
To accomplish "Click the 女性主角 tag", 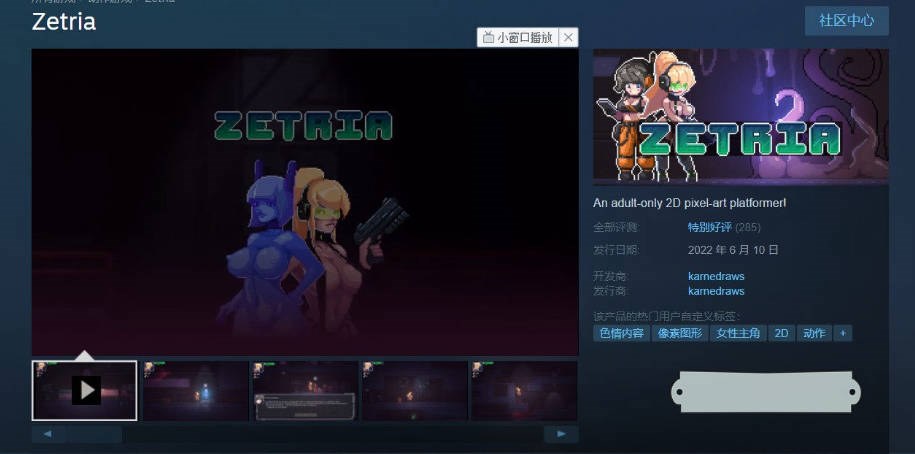I will click(x=738, y=333).
